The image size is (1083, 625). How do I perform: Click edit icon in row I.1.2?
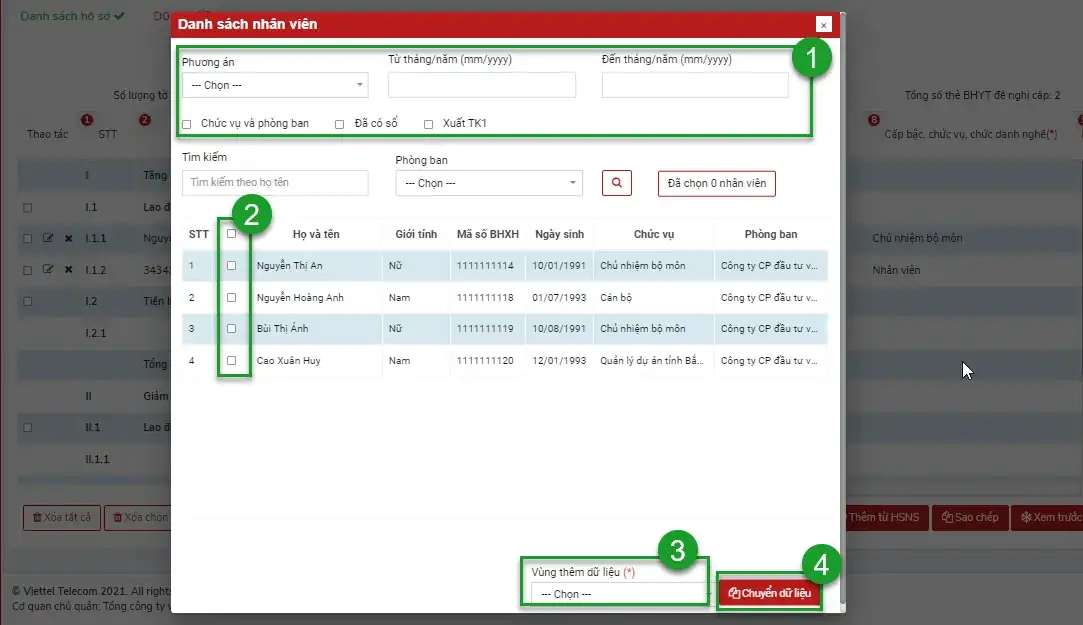point(48,269)
